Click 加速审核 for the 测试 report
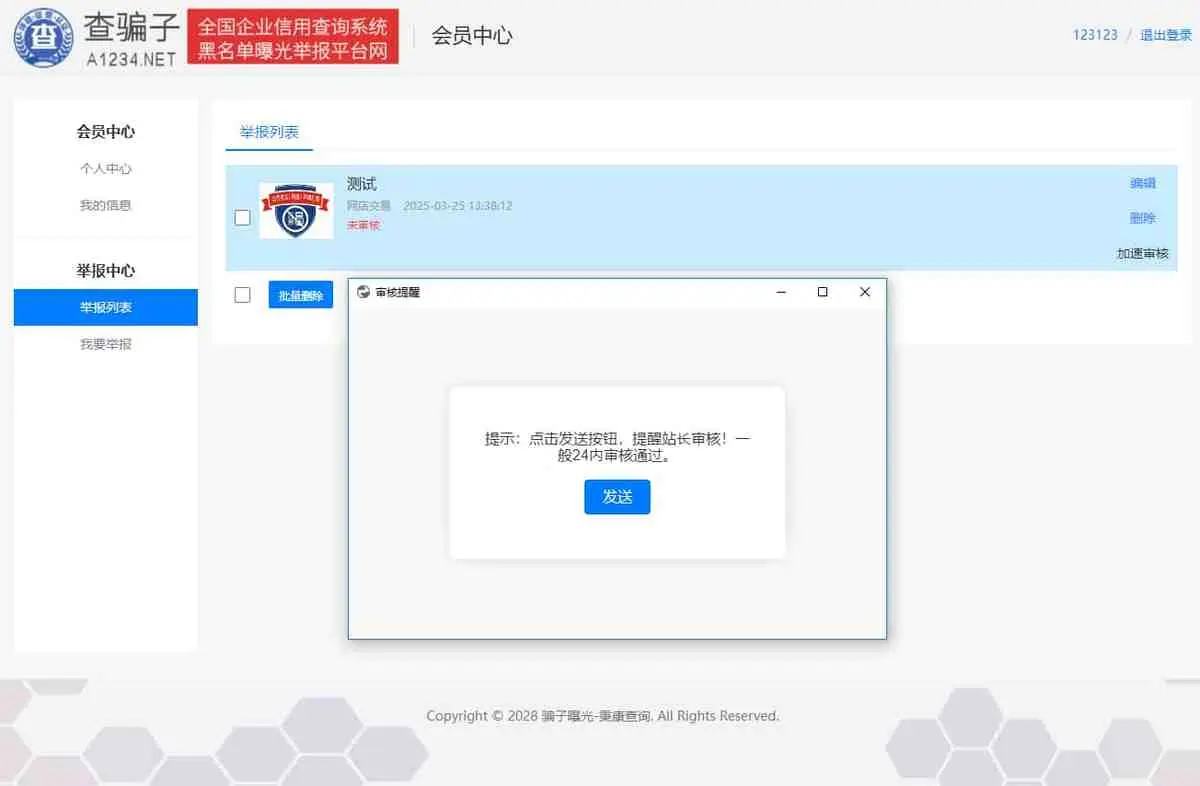The width and height of the screenshot is (1200, 786). [1143, 254]
